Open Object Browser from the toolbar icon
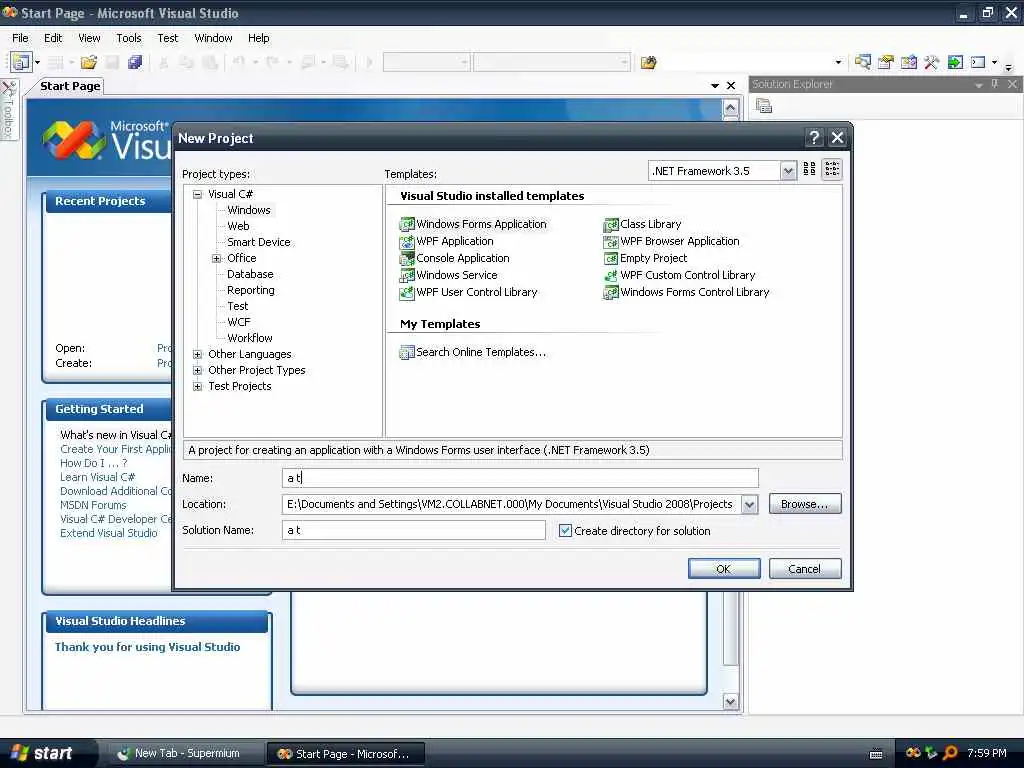 coord(908,63)
